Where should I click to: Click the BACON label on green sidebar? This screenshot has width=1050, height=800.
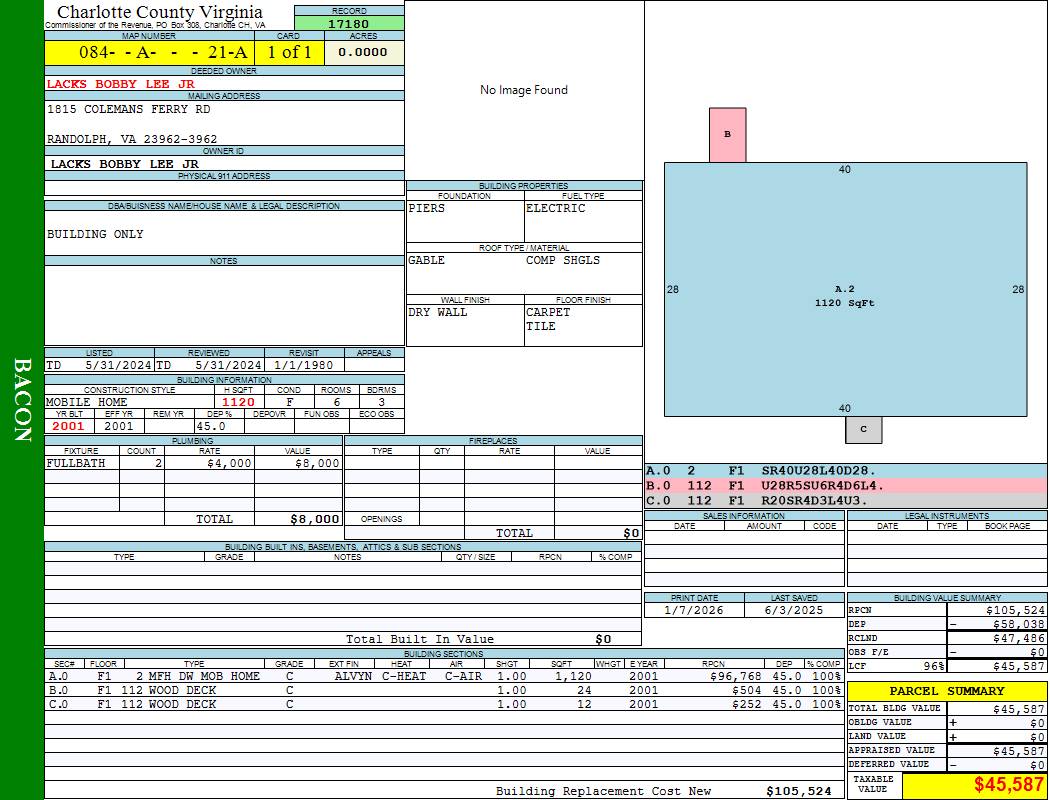point(21,400)
